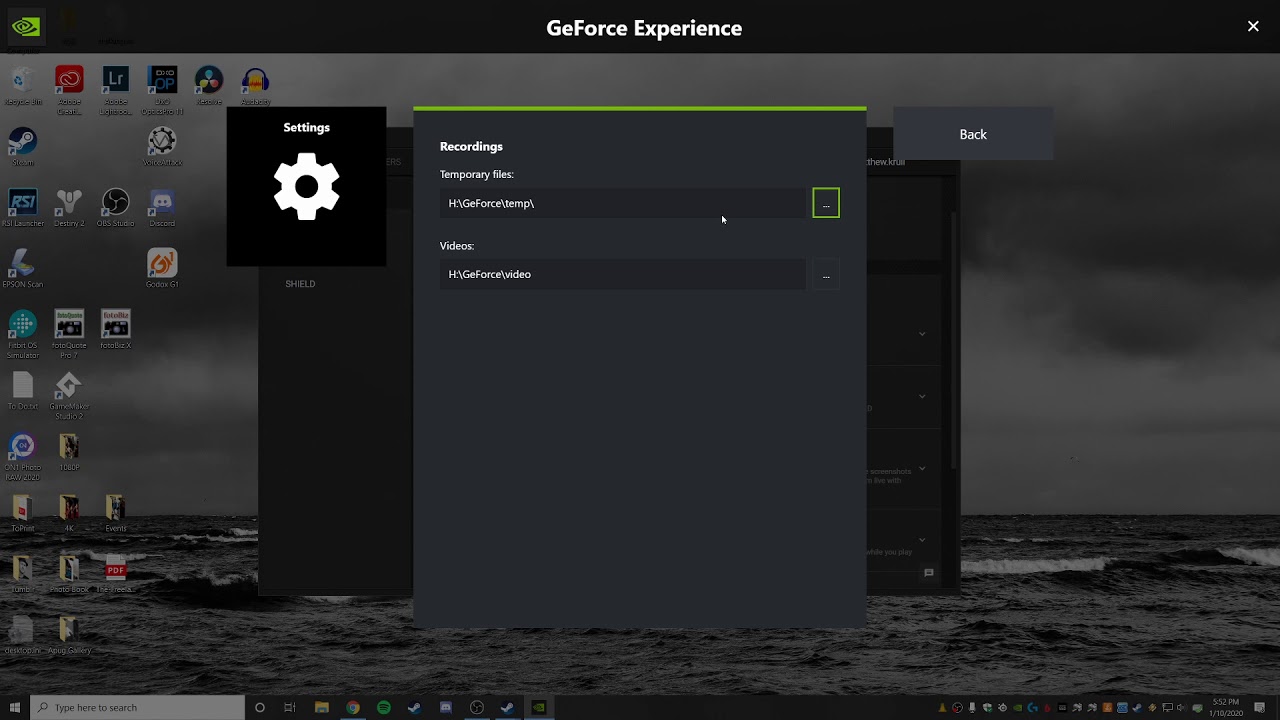1280x720 pixels.
Task: Click the taskbar clock showing 5:52 PM
Action: coord(1226,707)
